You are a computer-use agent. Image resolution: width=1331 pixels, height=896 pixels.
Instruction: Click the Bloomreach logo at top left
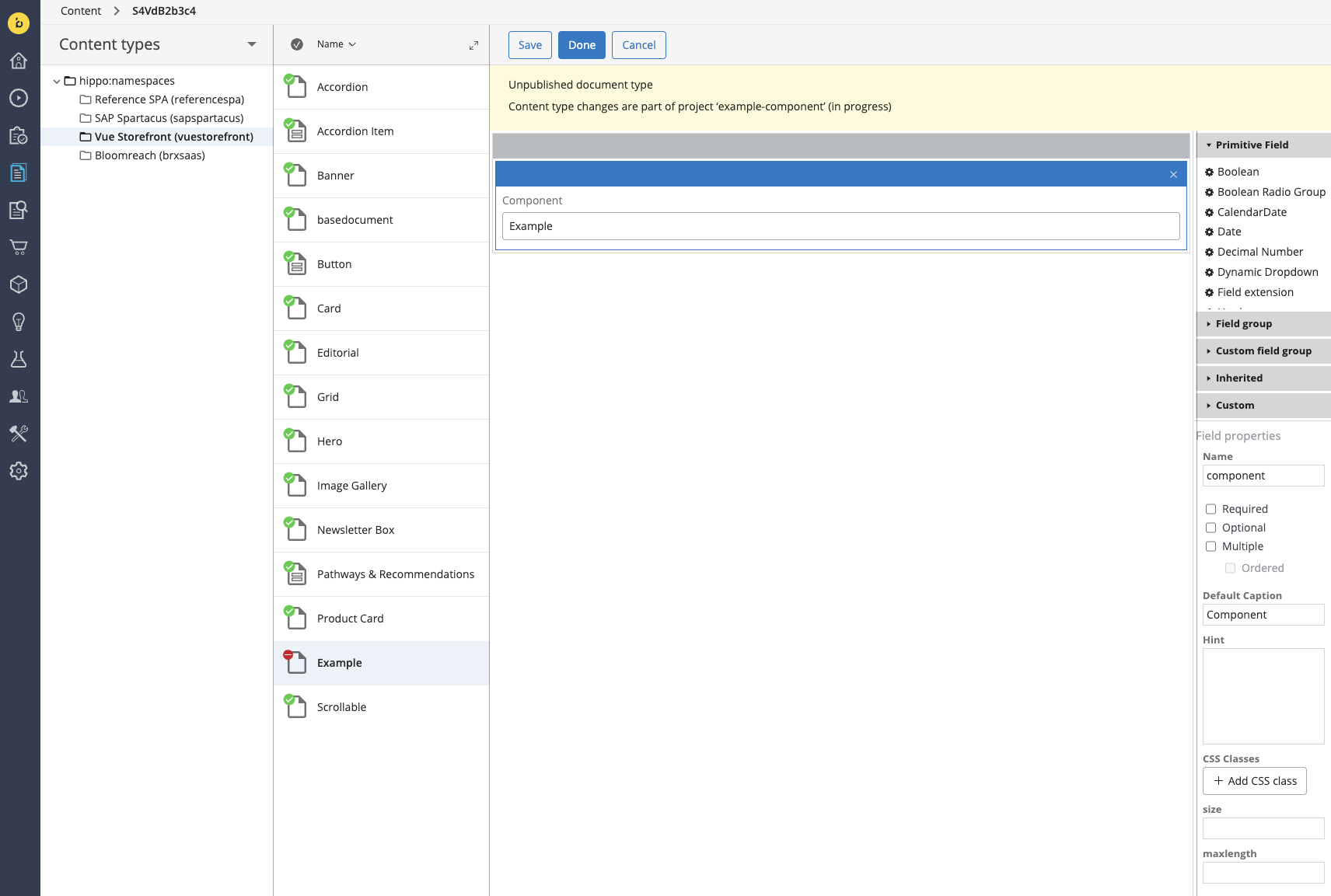[19, 23]
